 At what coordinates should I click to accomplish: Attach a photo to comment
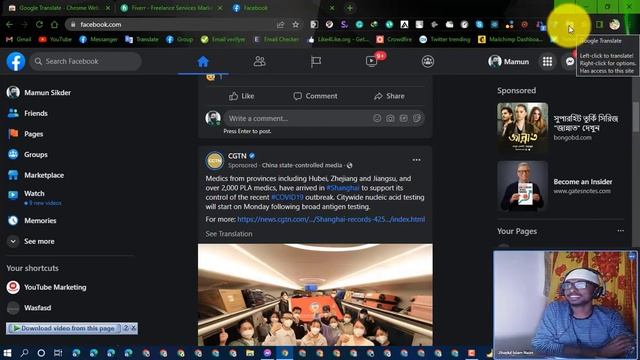[390, 118]
